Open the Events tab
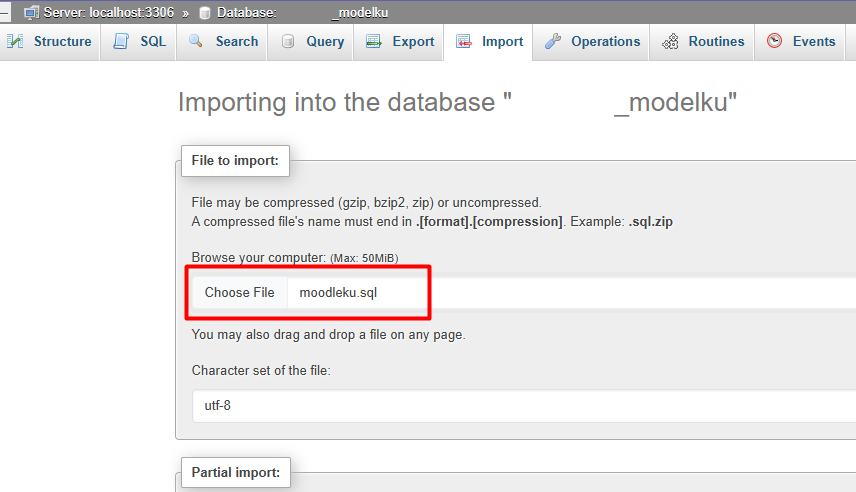 [x=800, y=42]
